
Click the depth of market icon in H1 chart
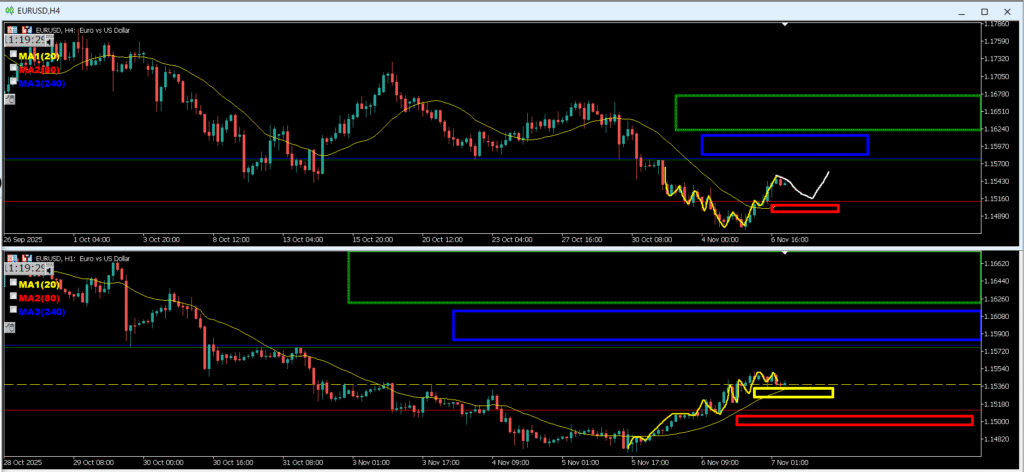(26, 258)
